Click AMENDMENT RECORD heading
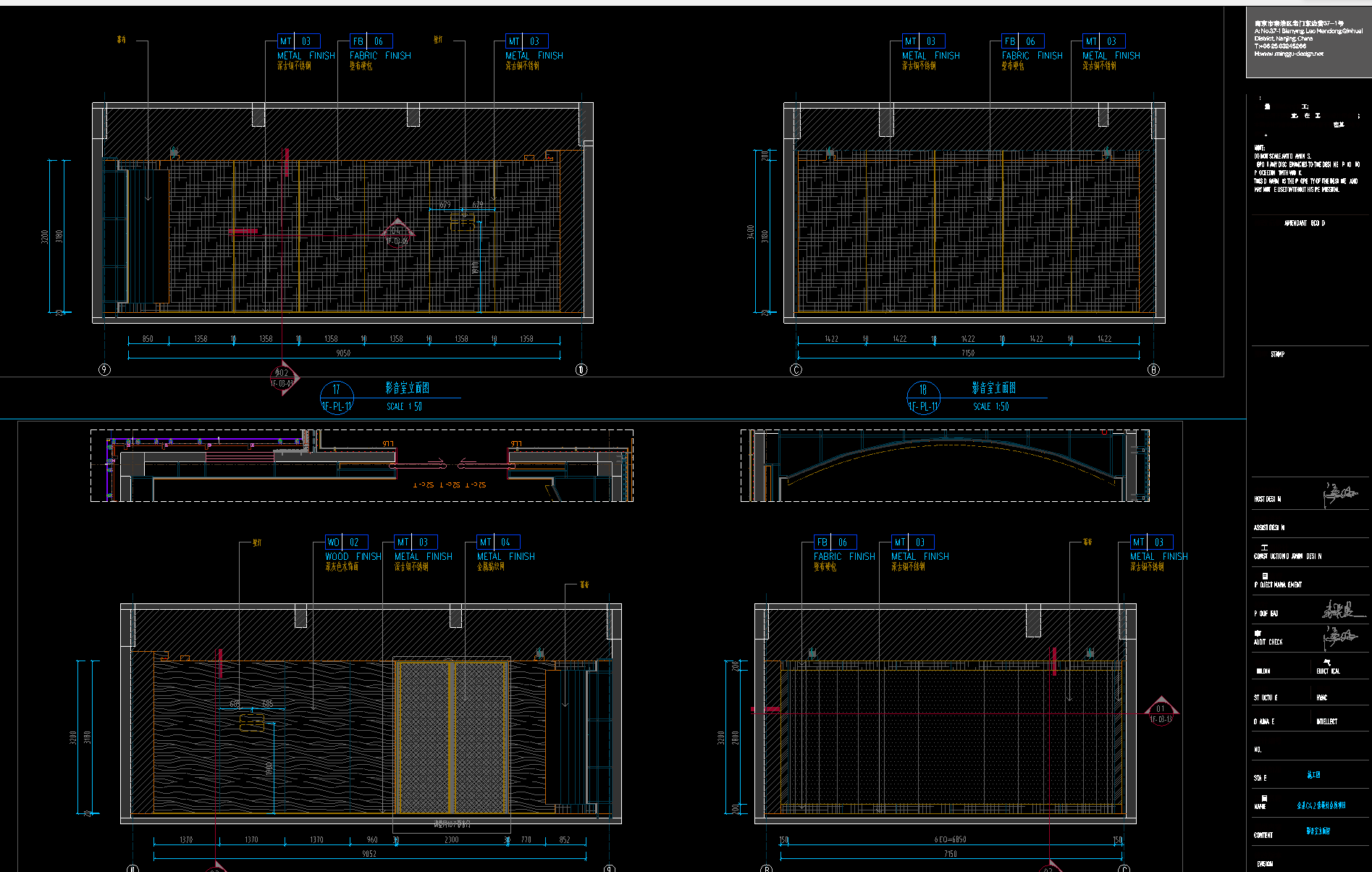This screenshot has width=1372, height=872. 1304,223
